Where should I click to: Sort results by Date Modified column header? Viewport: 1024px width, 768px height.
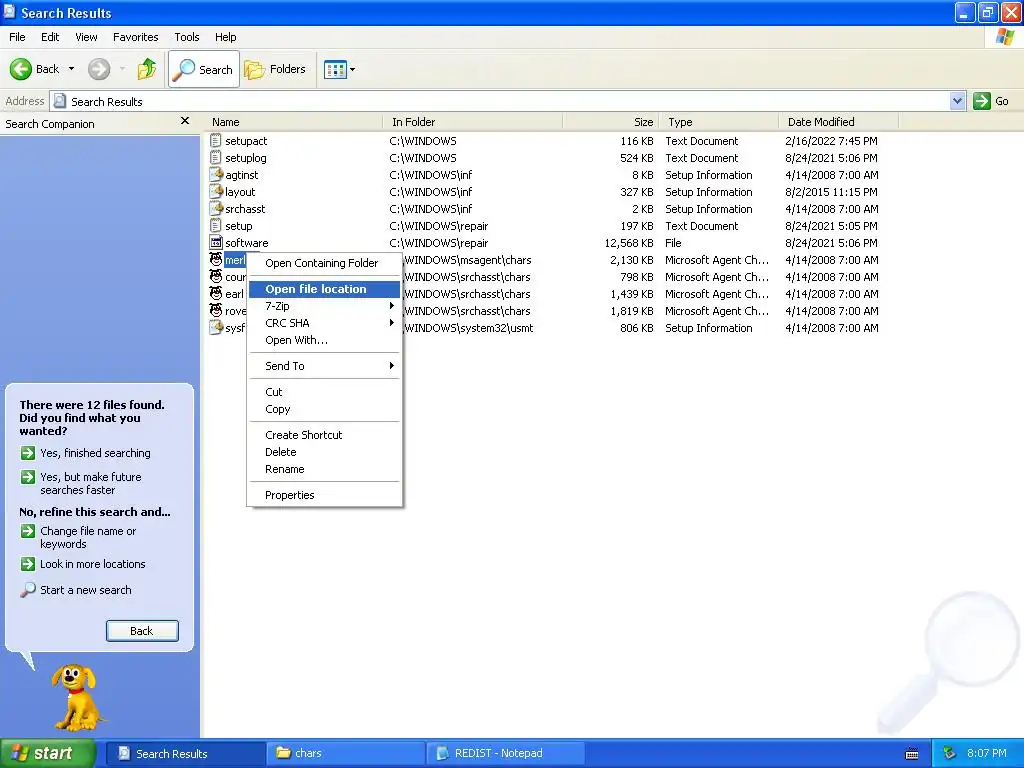(839, 121)
